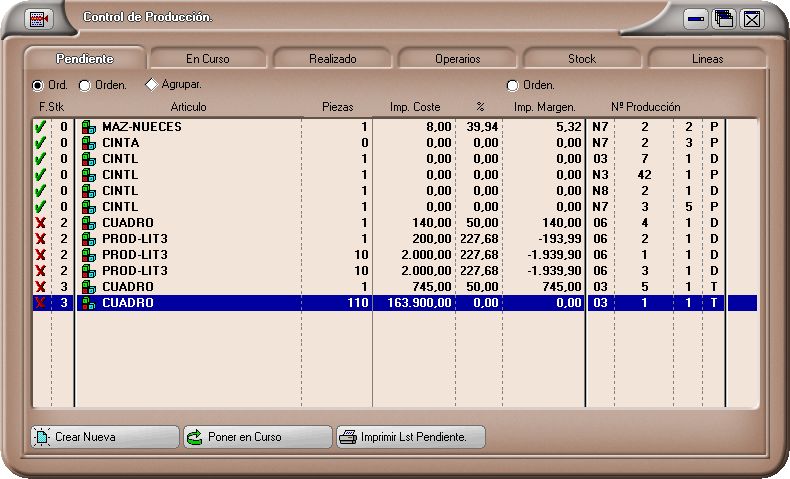Click the app icon in title bar
The width and height of the screenshot is (790, 479).
point(39,19)
